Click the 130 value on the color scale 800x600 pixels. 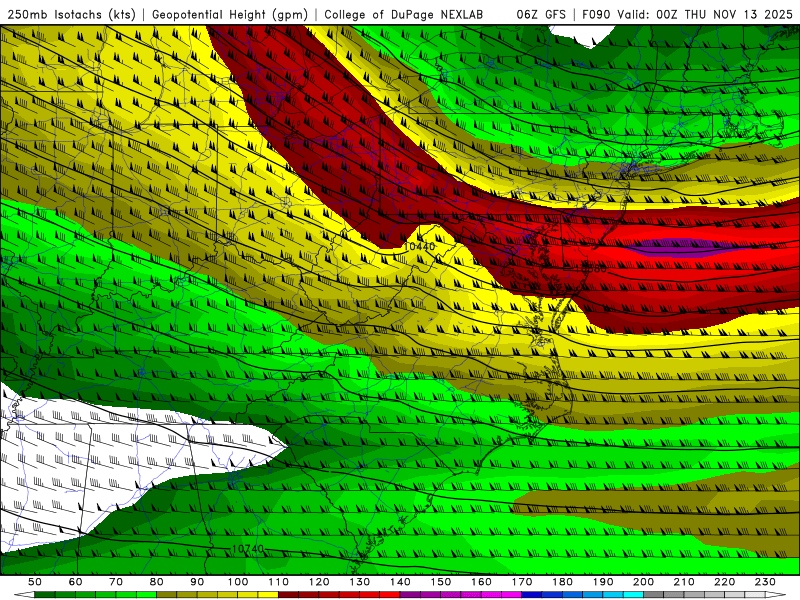tap(360, 582)
